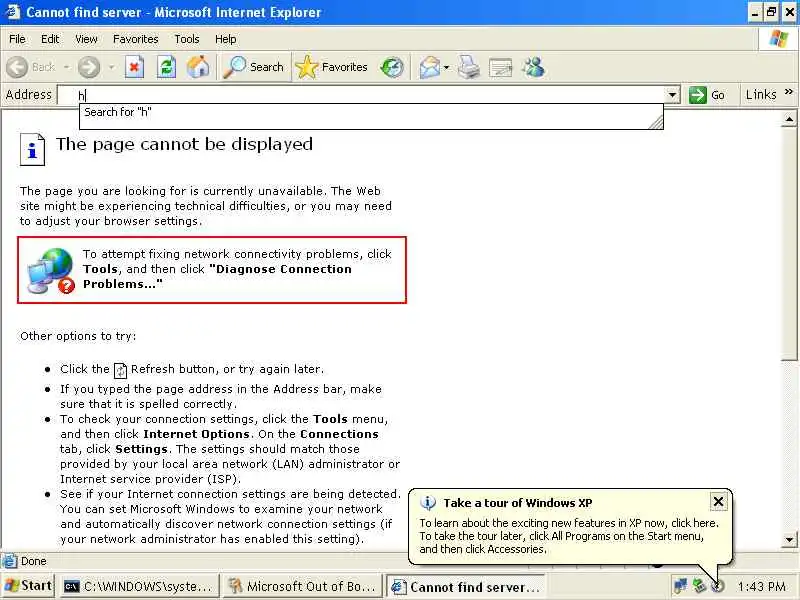Screen dimensions: 800x600
Task: Expand the Forward history dropdown arrow
Action: (111, 67)
